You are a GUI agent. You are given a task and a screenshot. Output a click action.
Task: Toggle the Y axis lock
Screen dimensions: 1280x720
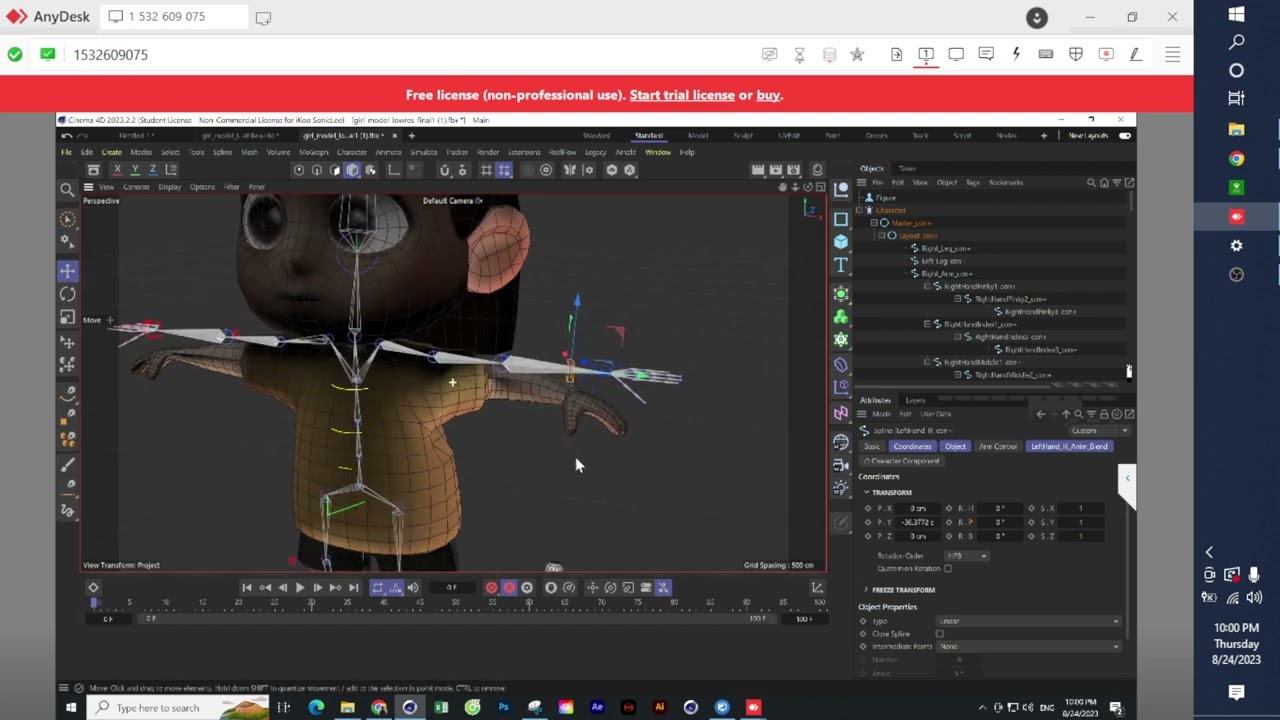pos(135,170)
